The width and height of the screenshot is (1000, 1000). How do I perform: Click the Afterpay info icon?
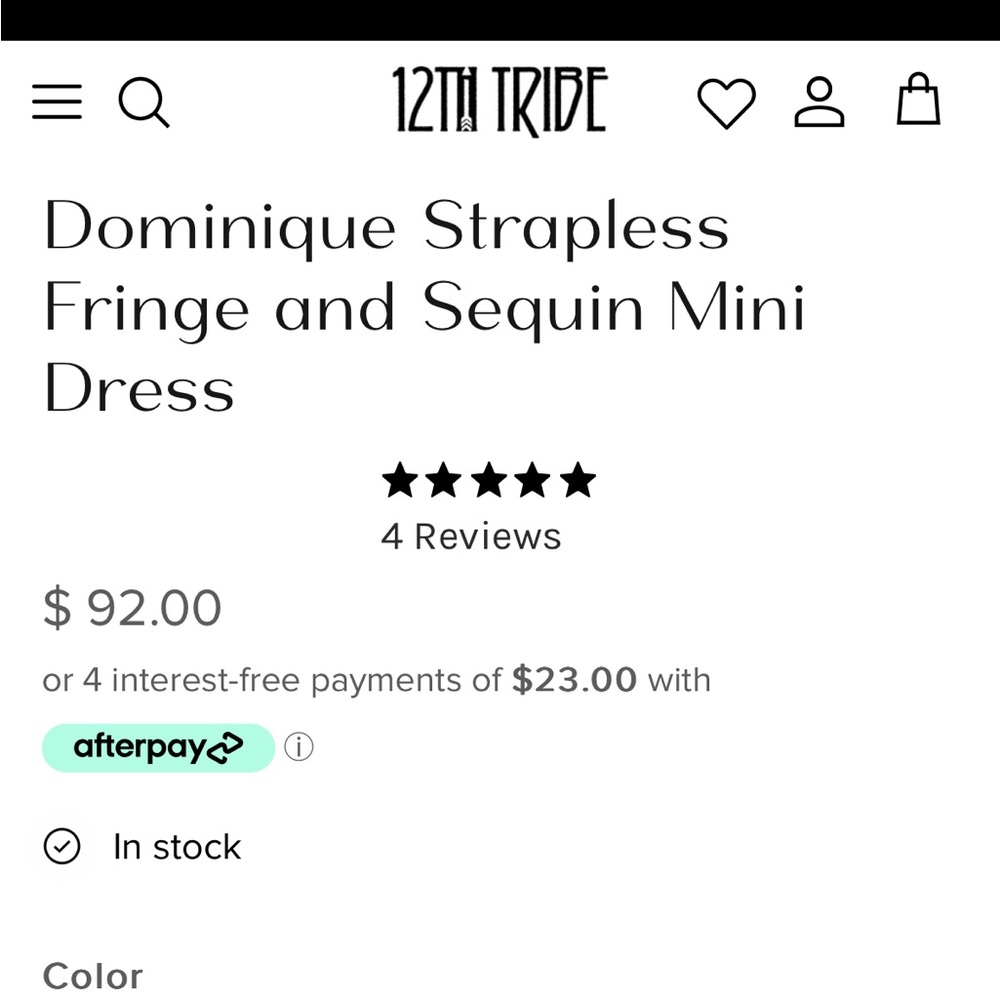click(299, 748)
